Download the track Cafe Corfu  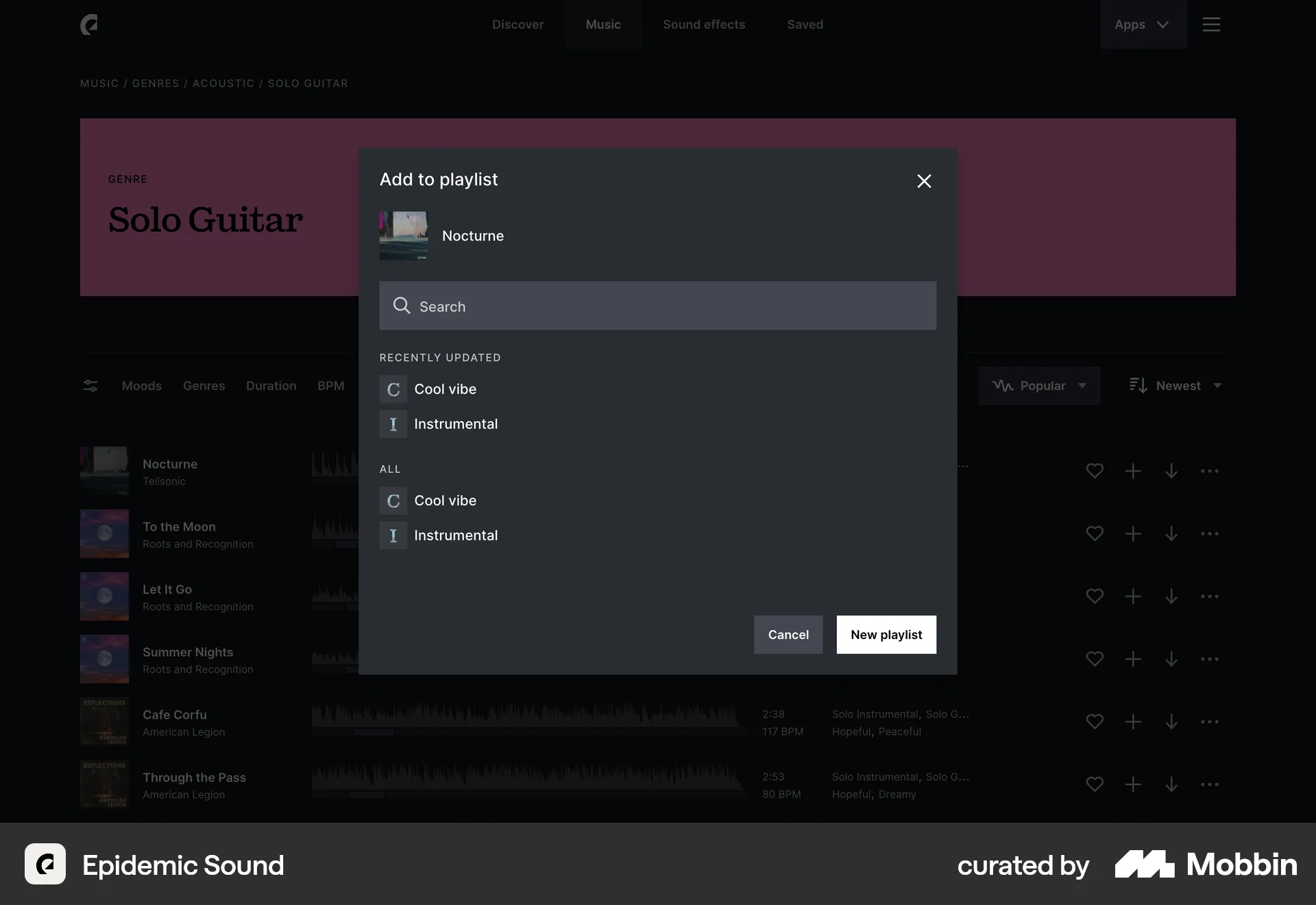1171,721
